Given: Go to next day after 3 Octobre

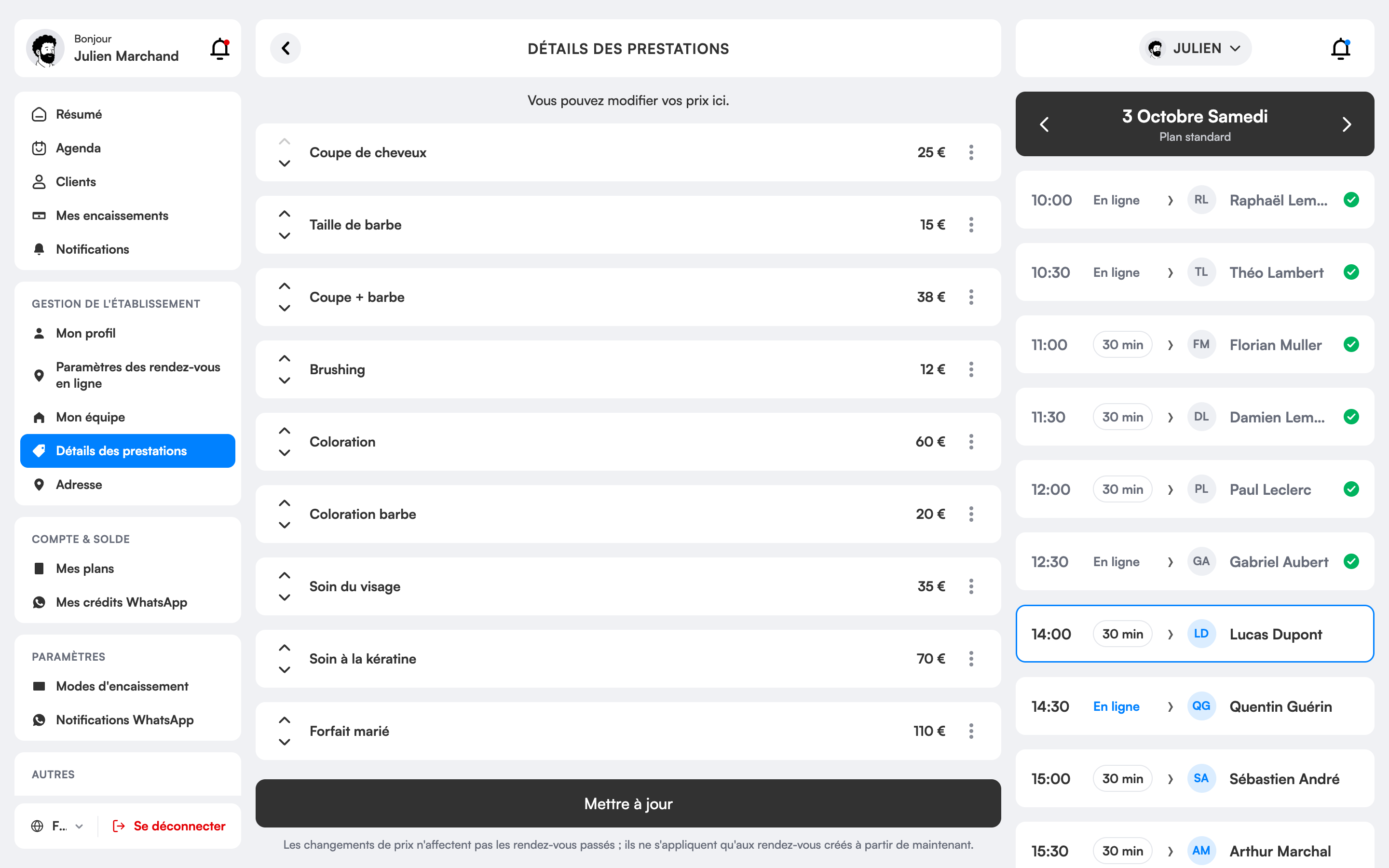Looking at the screenshot, I should 1347,124.
